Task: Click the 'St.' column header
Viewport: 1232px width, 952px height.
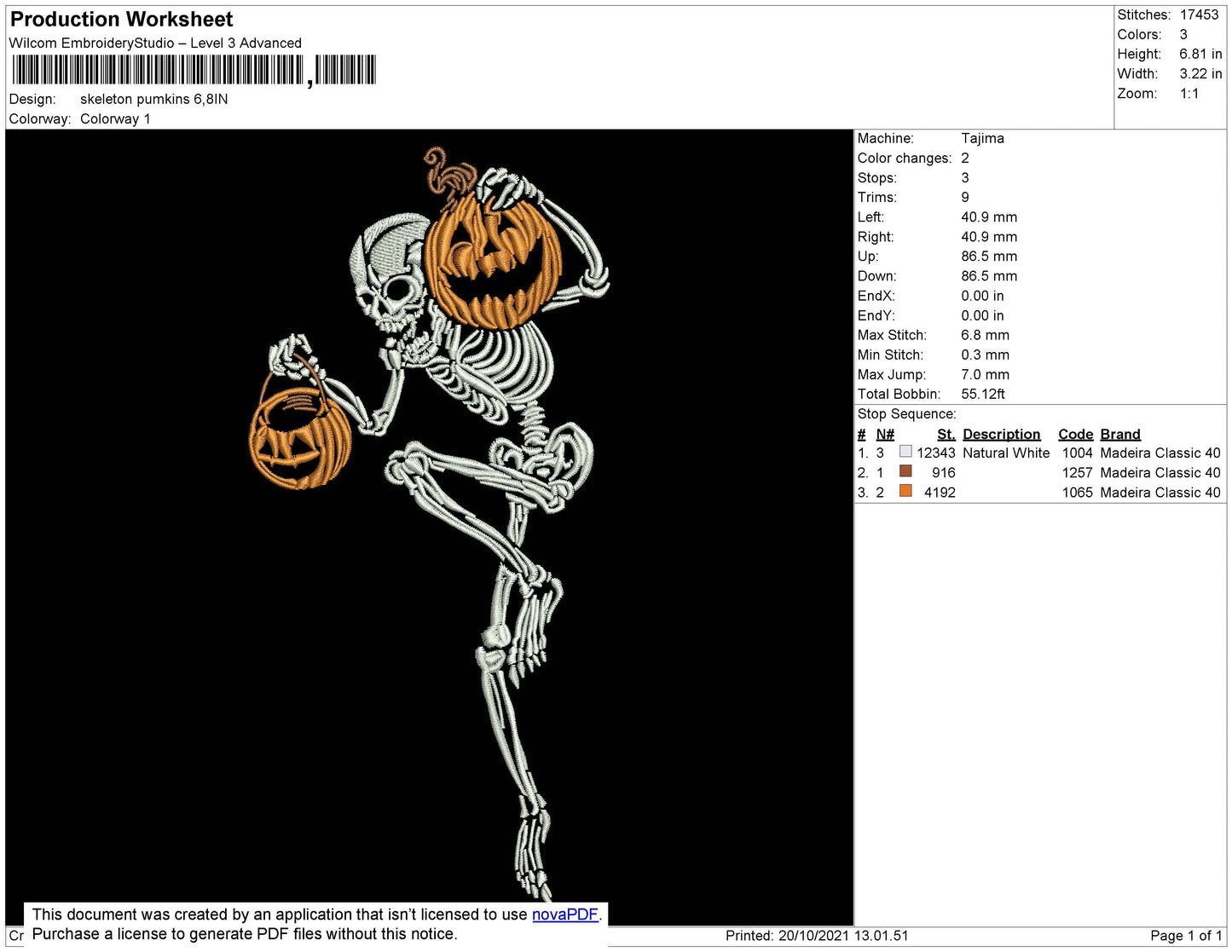Action: pos(946,434)
